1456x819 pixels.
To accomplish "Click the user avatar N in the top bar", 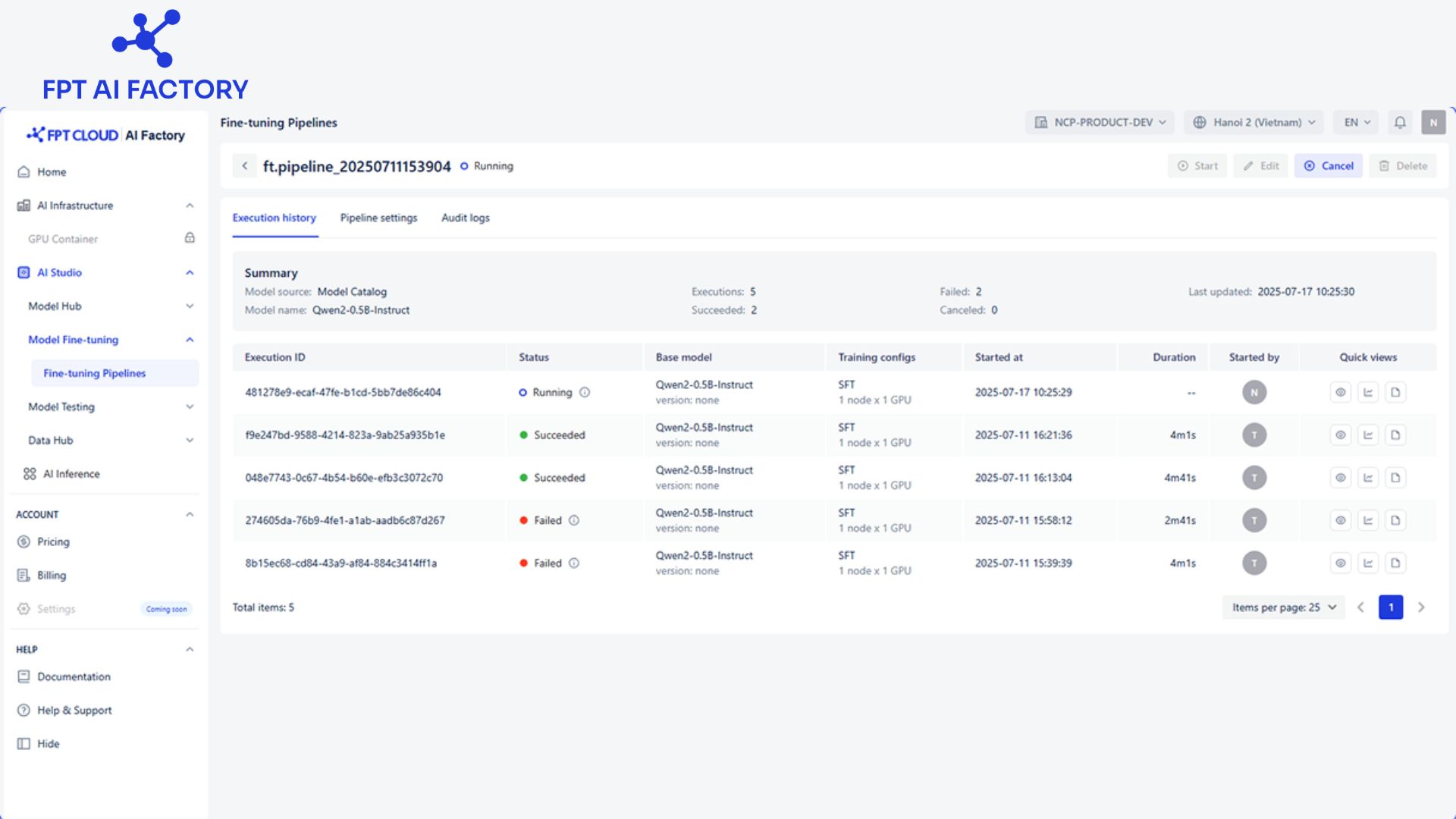I will point(1433,122).
